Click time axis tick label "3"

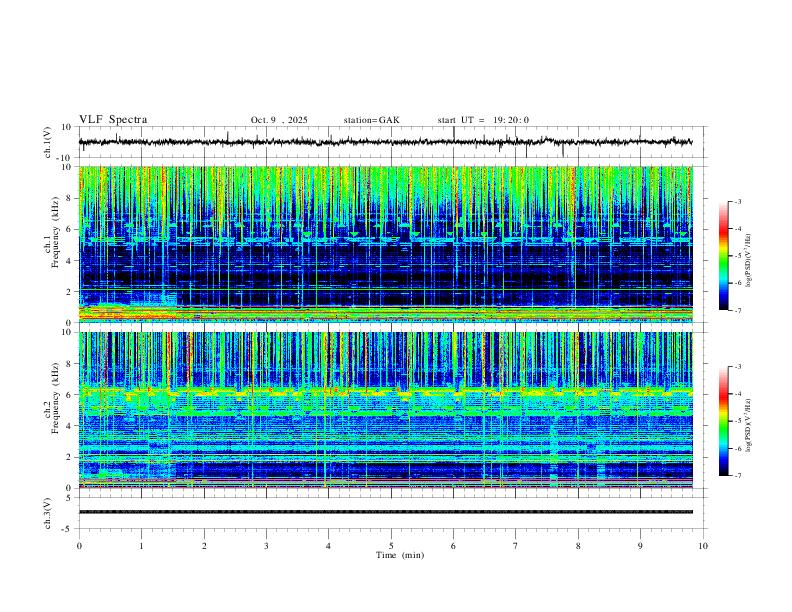coord(266,546)
